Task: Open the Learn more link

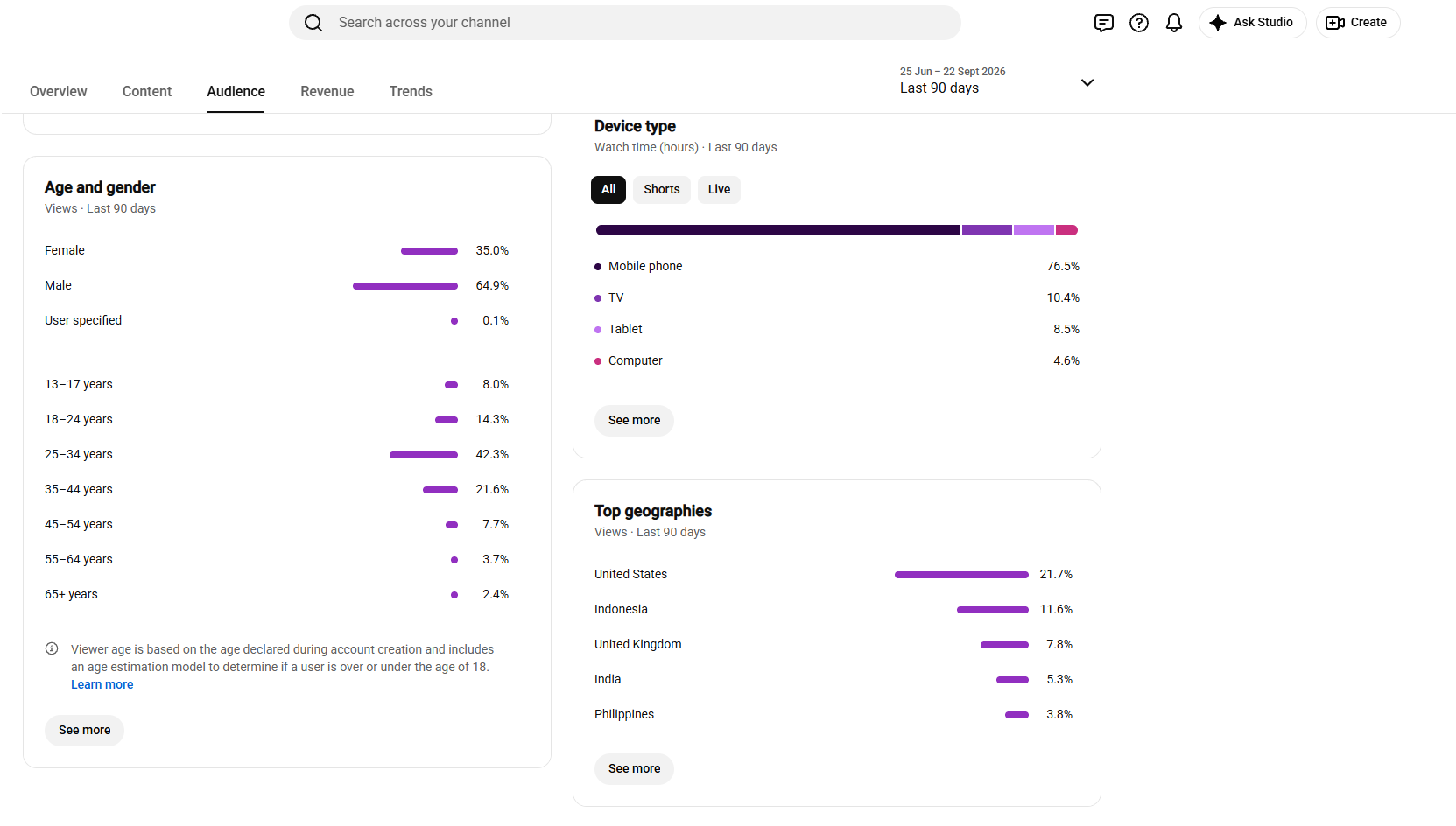Action: point(102,685)
